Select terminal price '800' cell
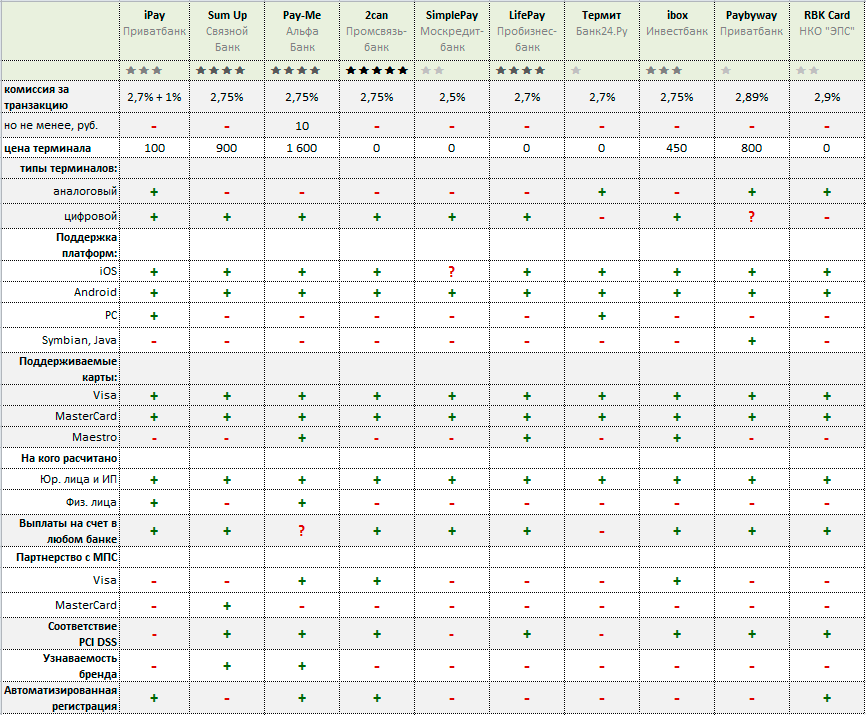The width and height of the screenshot is (866, 715). tap(751, 148)
